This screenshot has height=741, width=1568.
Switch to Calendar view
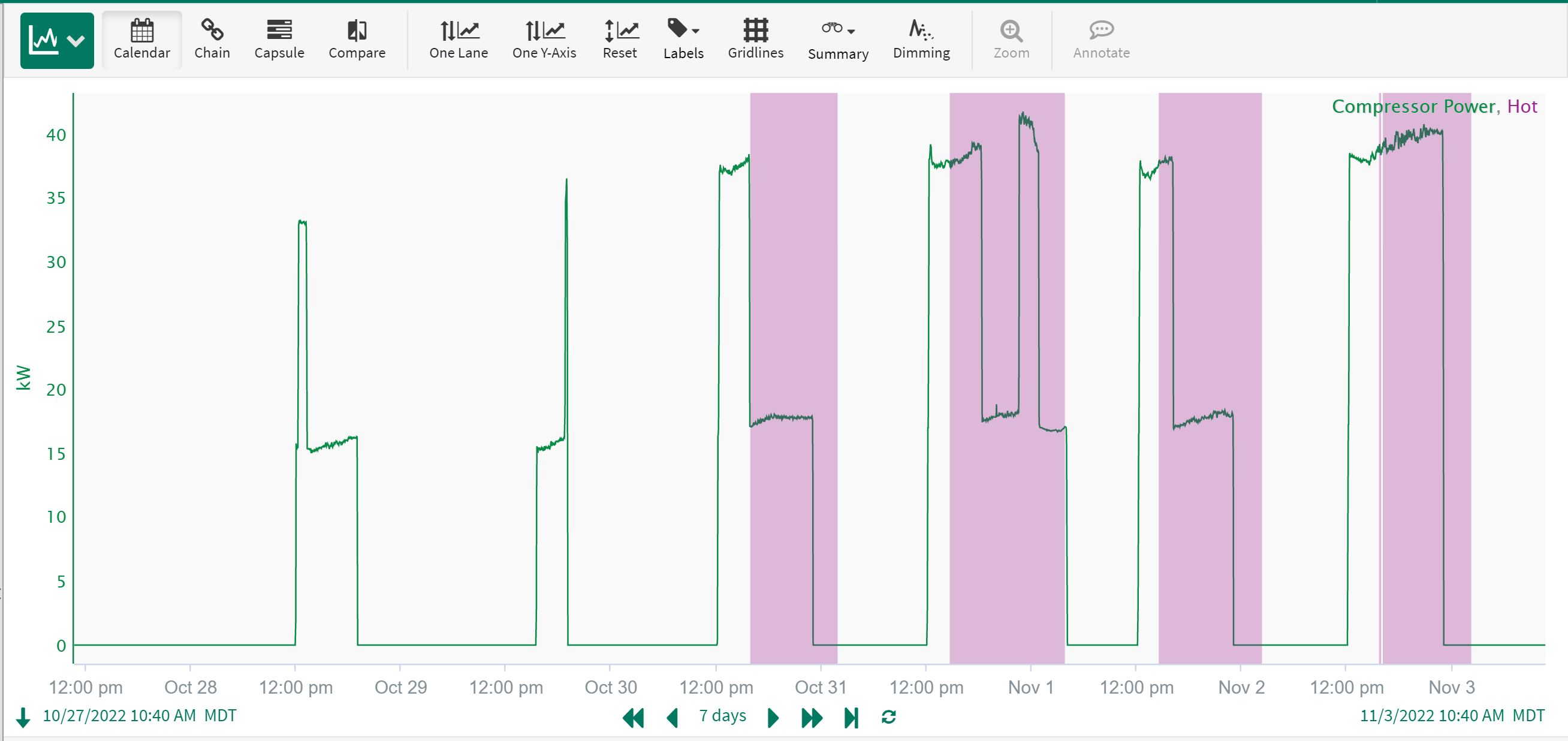(142, 40)
